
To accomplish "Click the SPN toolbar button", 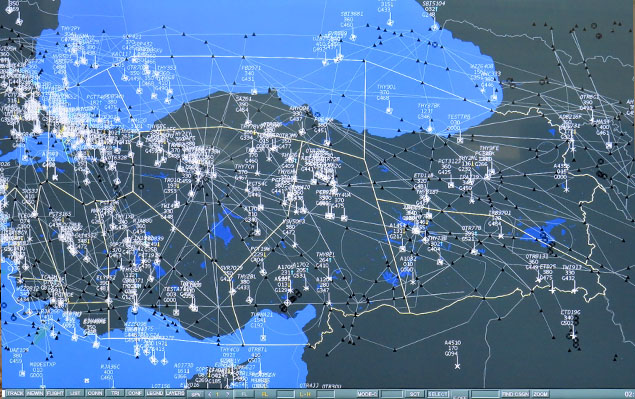I will (196, 394).
